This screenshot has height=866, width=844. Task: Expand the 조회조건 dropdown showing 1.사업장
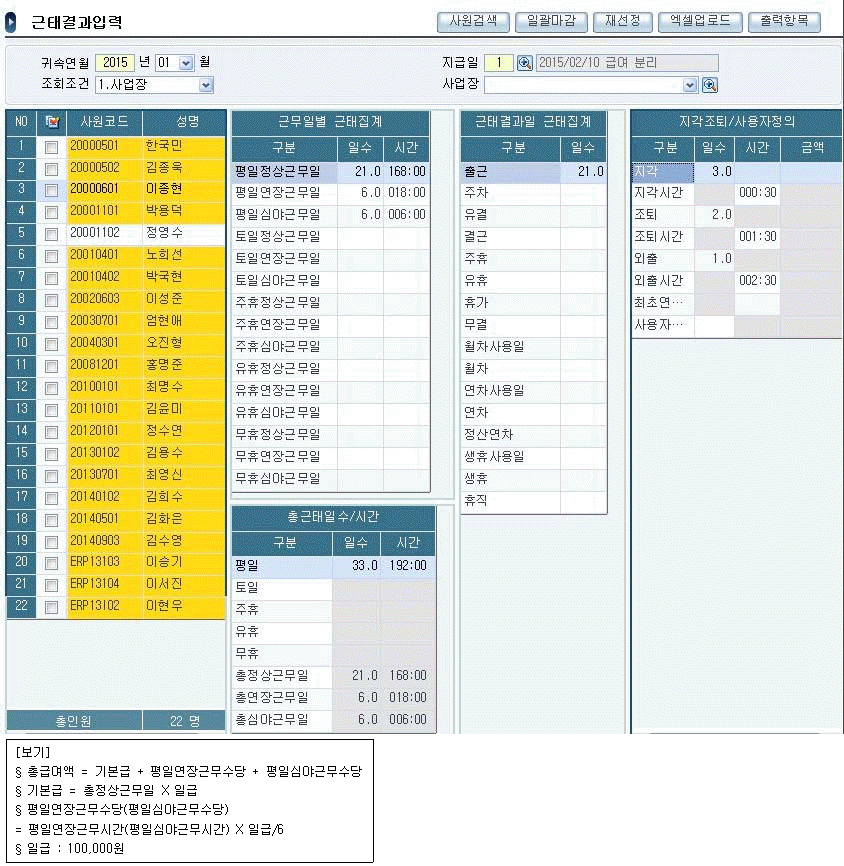(x=206, y=85)
